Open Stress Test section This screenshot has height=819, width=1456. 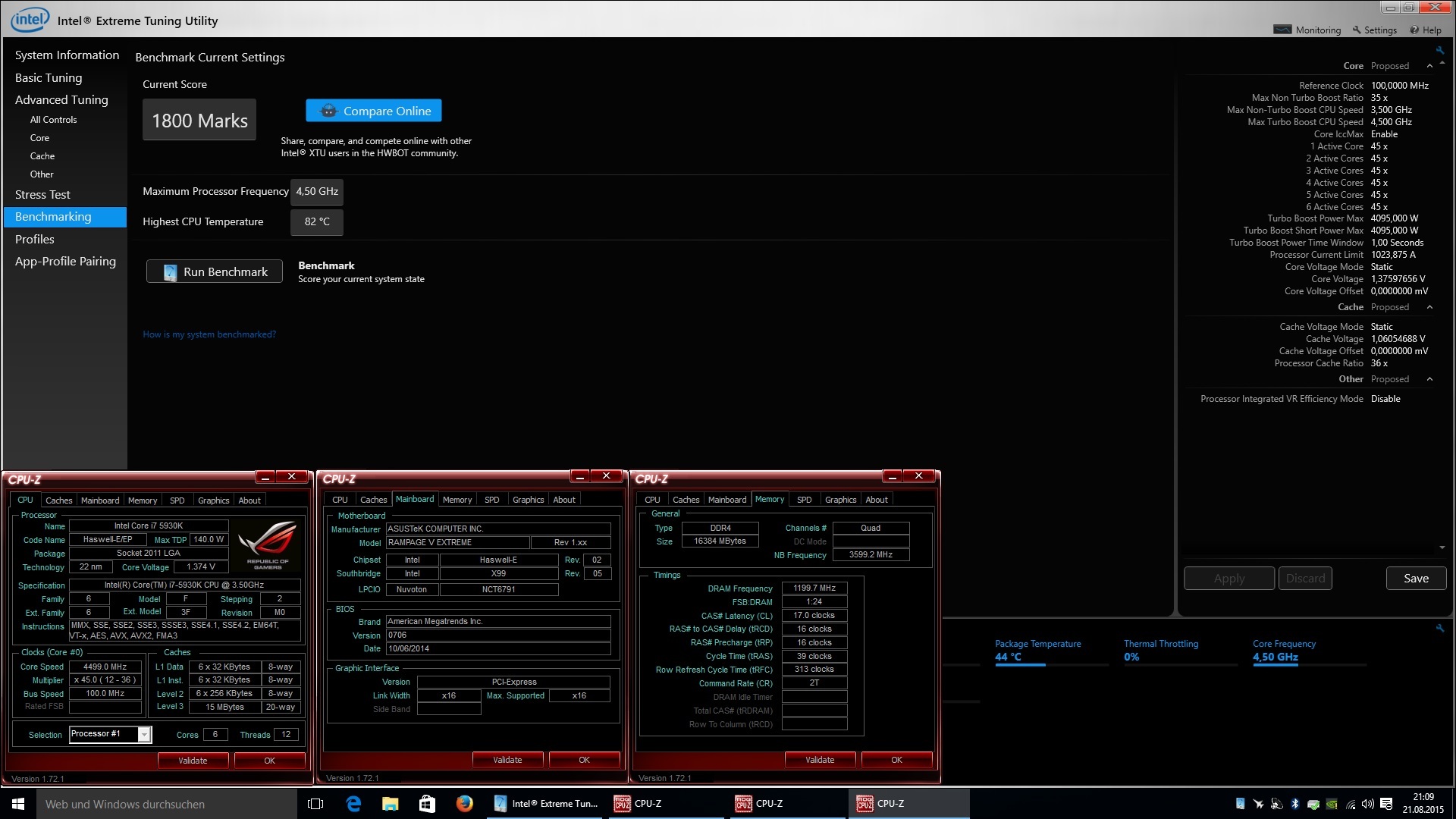point(42,195)
